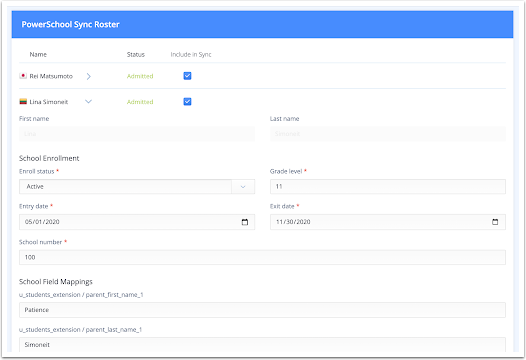This screenshot has width=526, height=360.
Task: Open calendar picker icon in Entry date
Action: click(x=245, y=222)
